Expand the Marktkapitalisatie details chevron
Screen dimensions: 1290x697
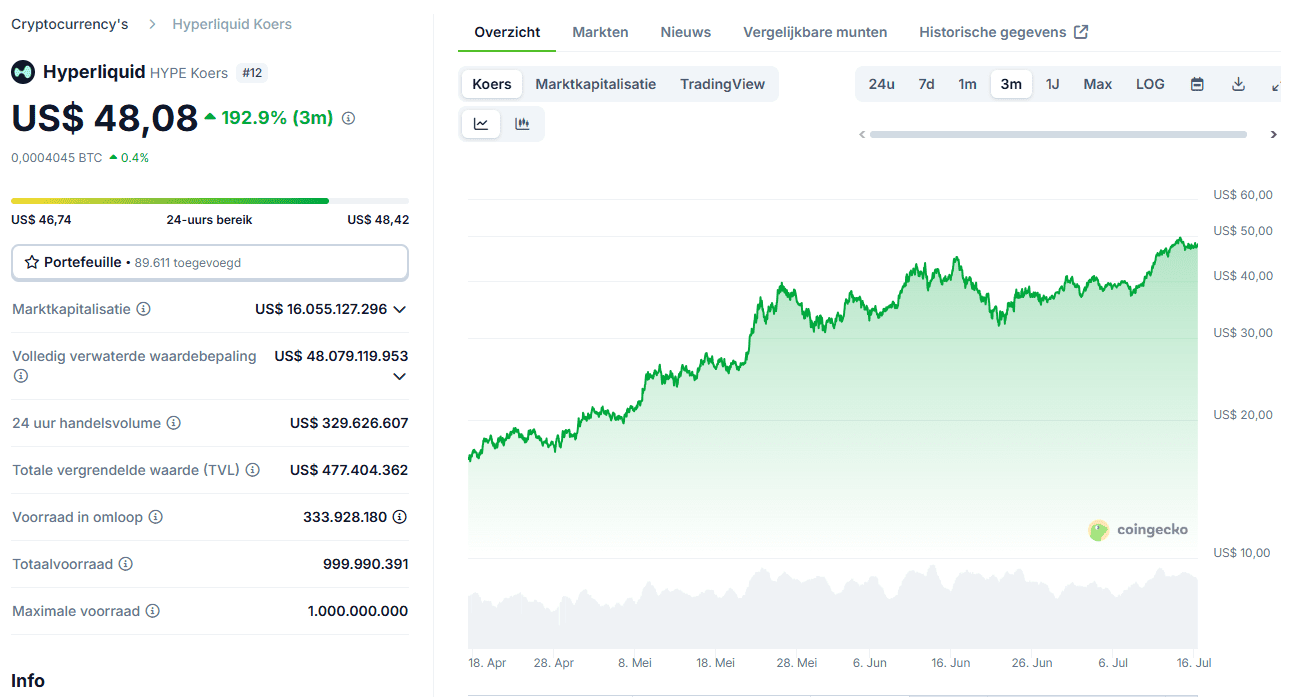[x=400, y=310]
